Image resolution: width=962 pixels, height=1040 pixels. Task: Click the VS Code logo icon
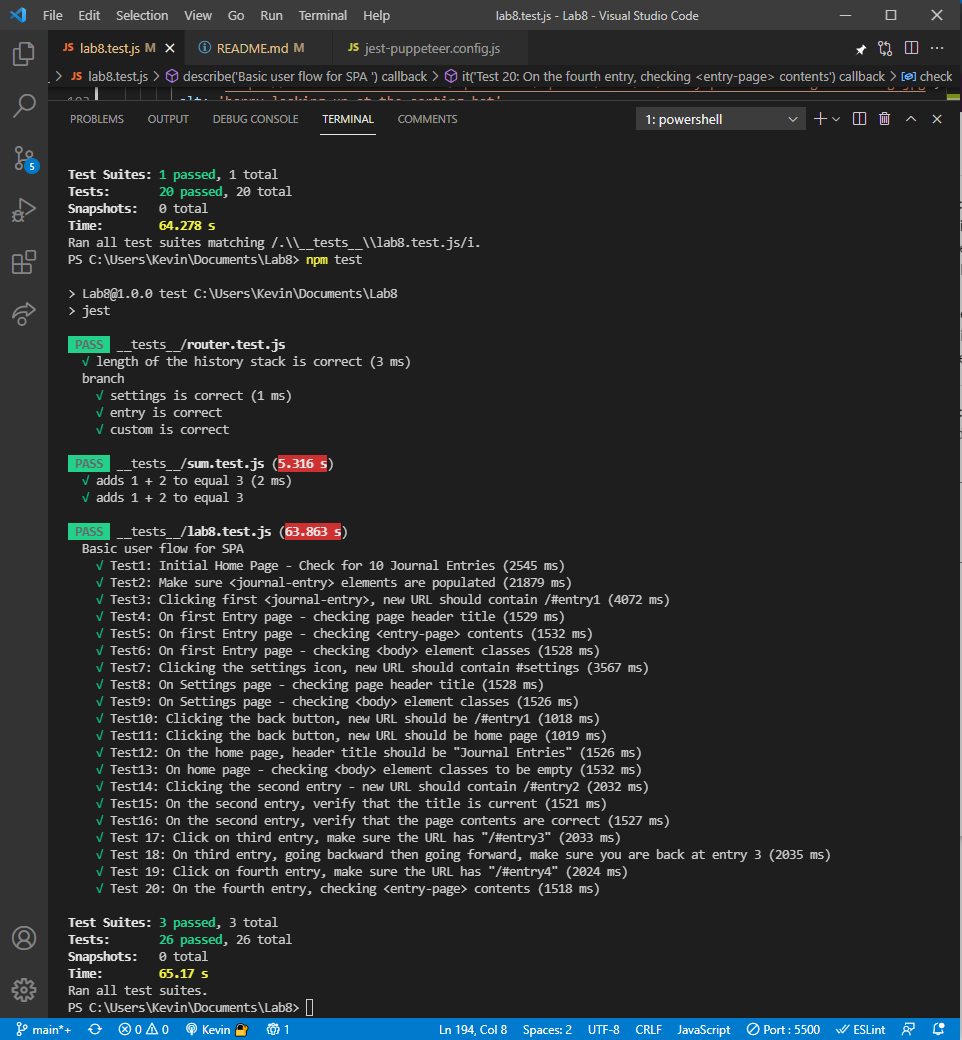point(18,15)
